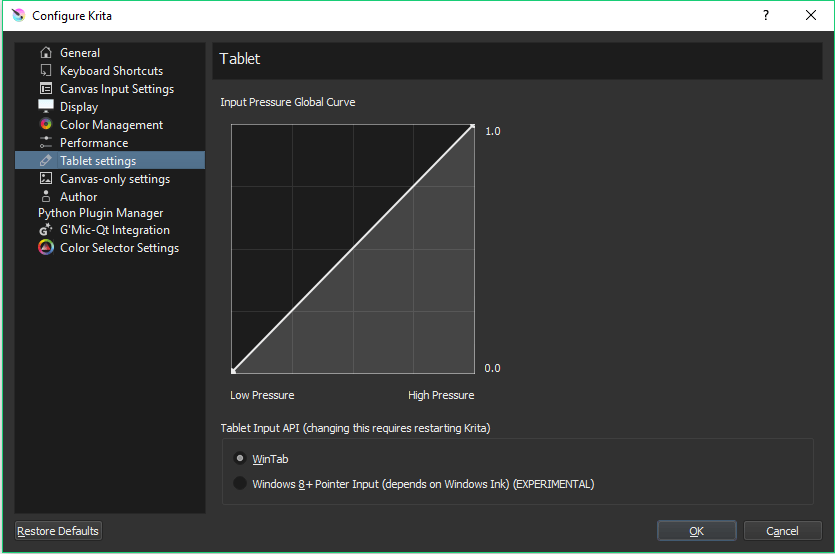Click the Tablet Input API label
The height and width of the screenshot is (554, 835).
coord(355,428)
